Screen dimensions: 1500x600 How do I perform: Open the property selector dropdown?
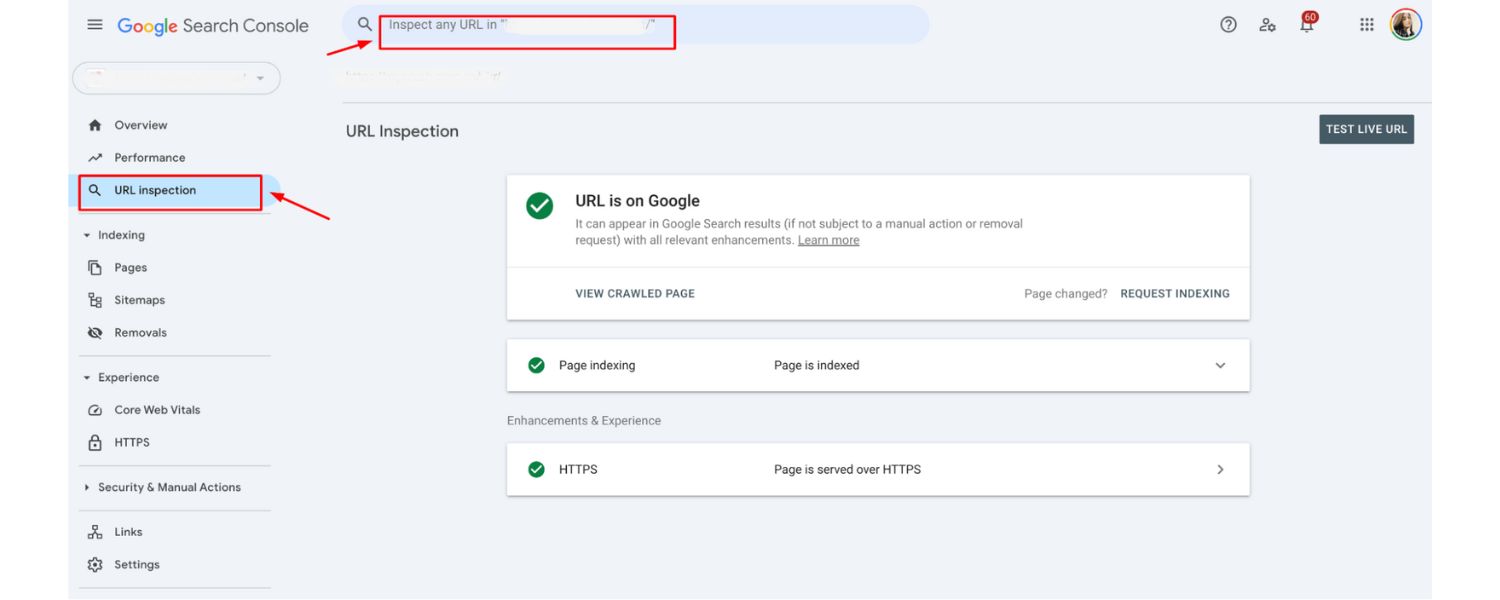pyautogui.click(x=176, y=78)
